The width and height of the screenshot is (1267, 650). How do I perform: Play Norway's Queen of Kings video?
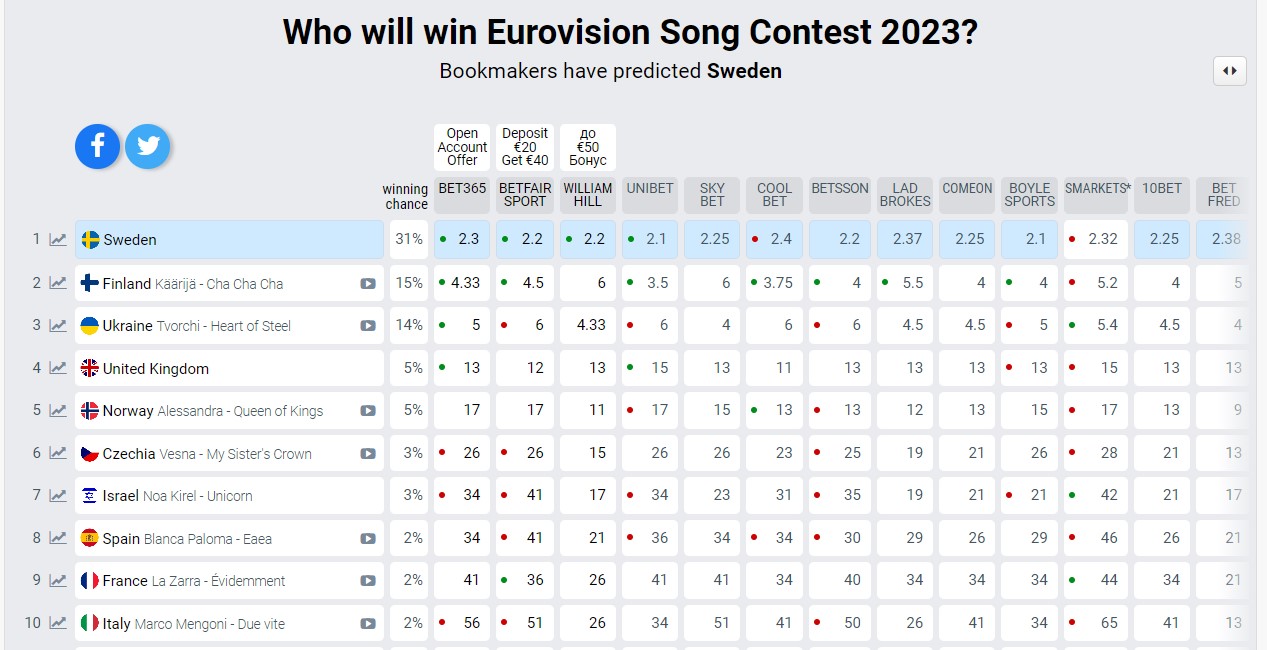368,411
